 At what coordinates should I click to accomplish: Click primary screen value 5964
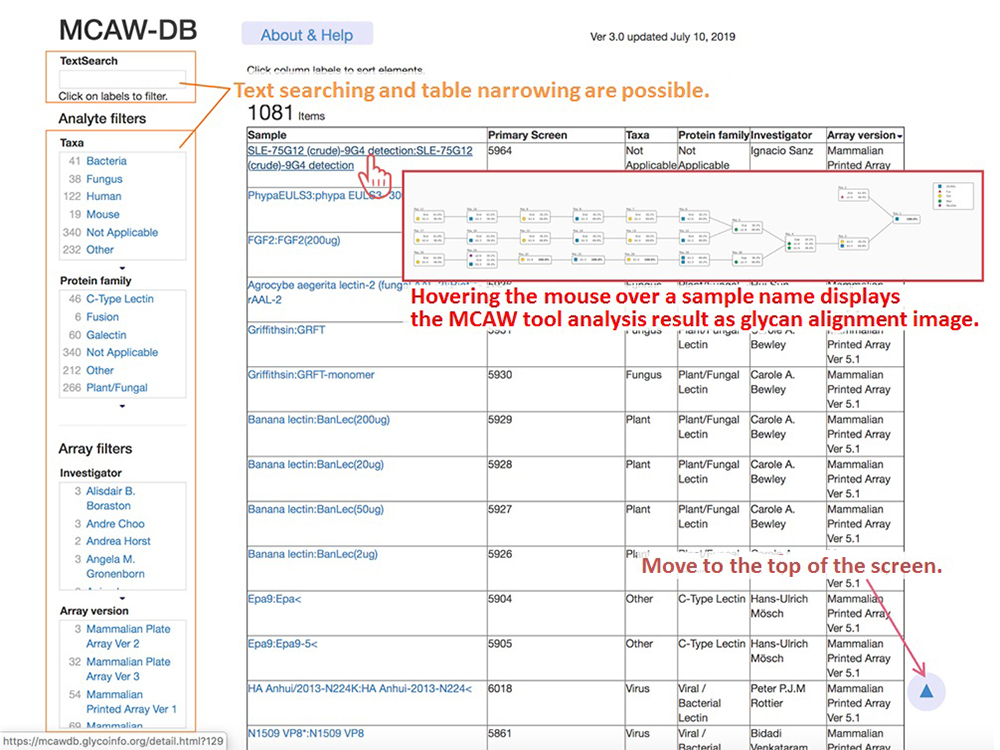[500, 151]
